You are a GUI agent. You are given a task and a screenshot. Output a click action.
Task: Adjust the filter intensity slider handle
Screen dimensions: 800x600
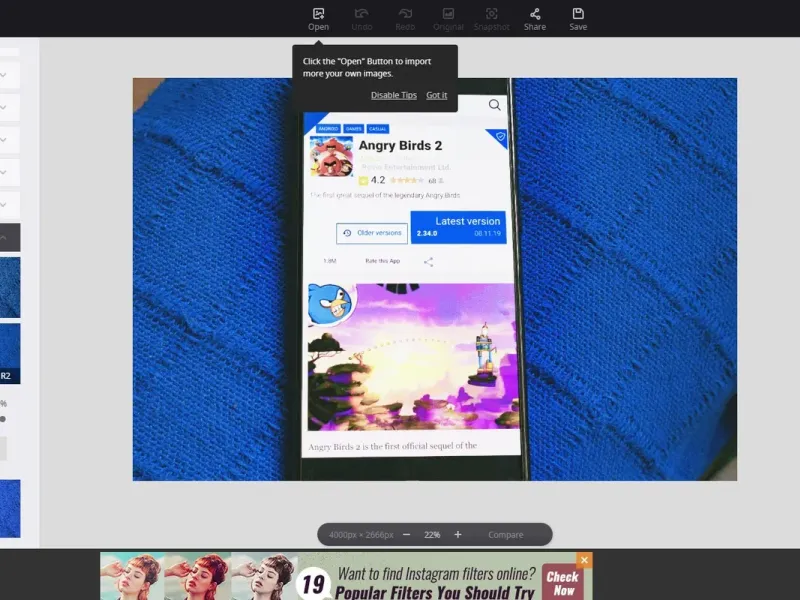(x=3, y=419)
